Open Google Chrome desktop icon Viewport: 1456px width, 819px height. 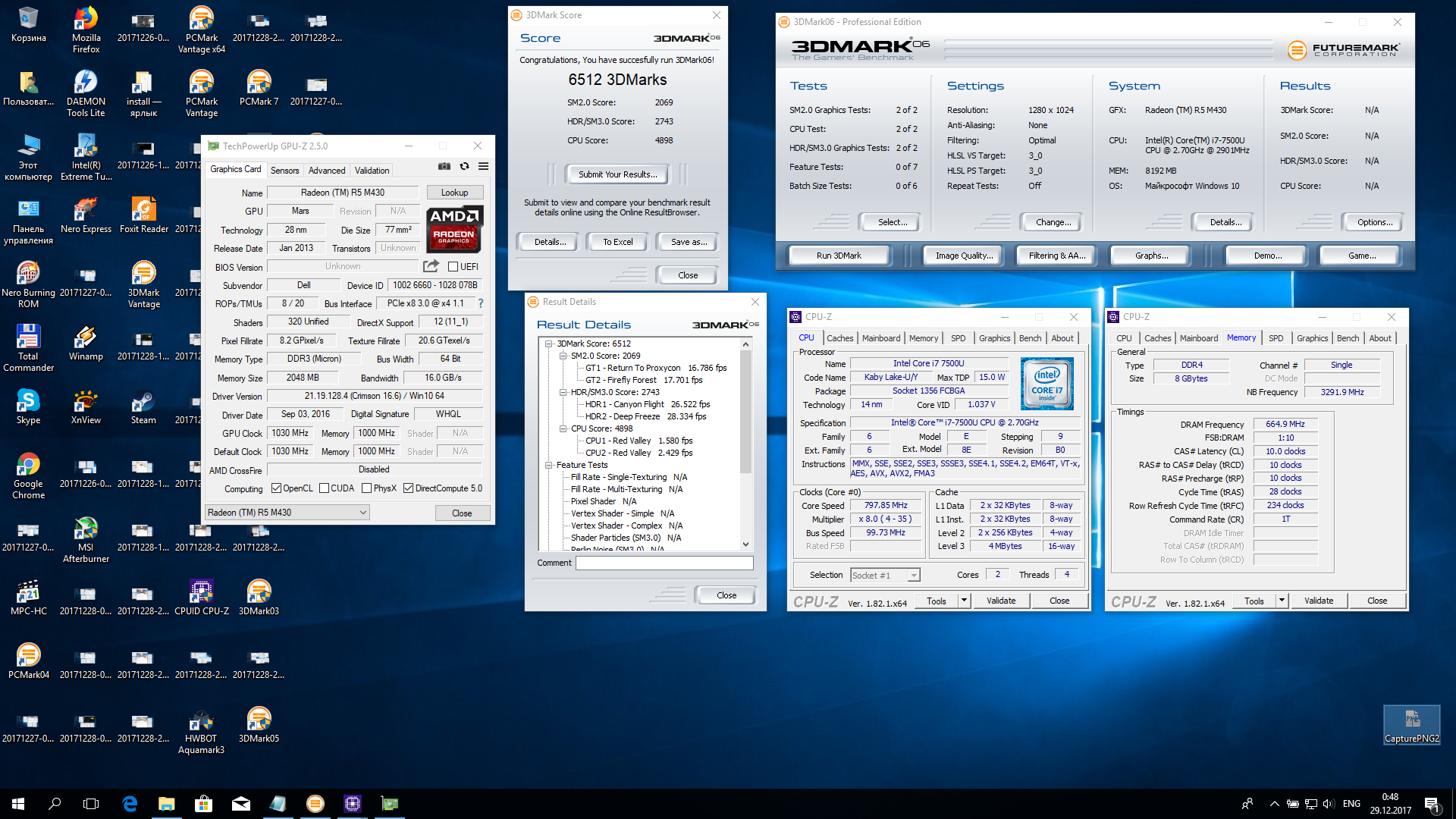point(28,475)
